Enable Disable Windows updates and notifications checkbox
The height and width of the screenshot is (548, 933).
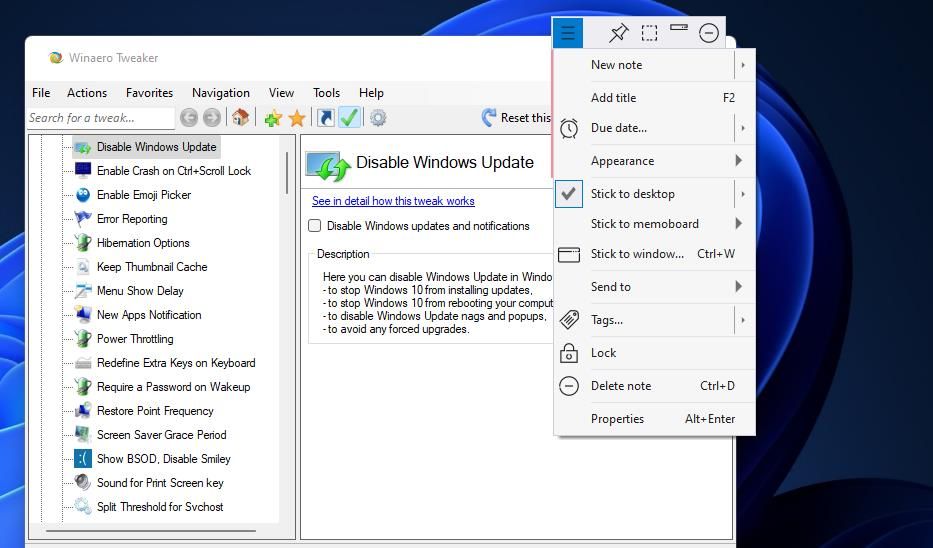click(314, 226)
